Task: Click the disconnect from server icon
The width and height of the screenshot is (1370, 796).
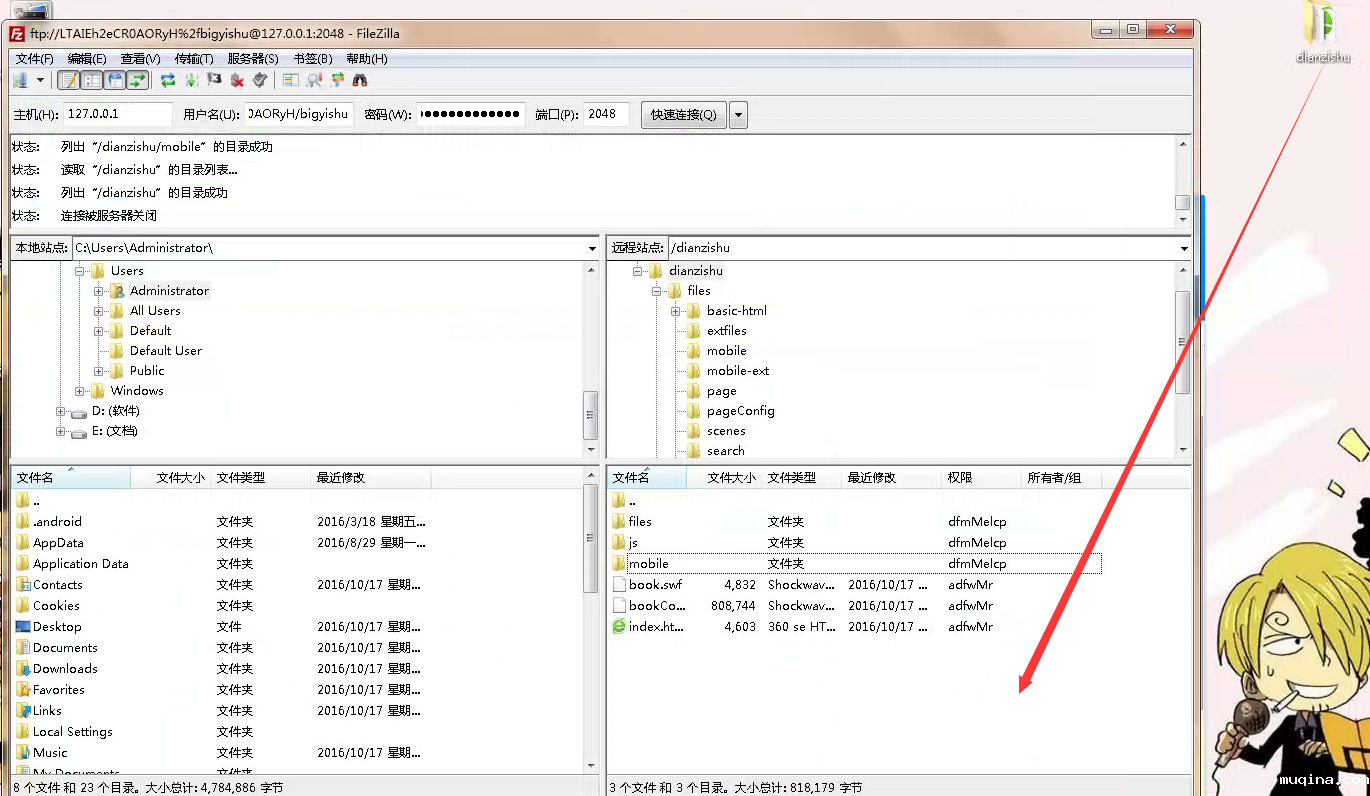Action: point(237,81)
